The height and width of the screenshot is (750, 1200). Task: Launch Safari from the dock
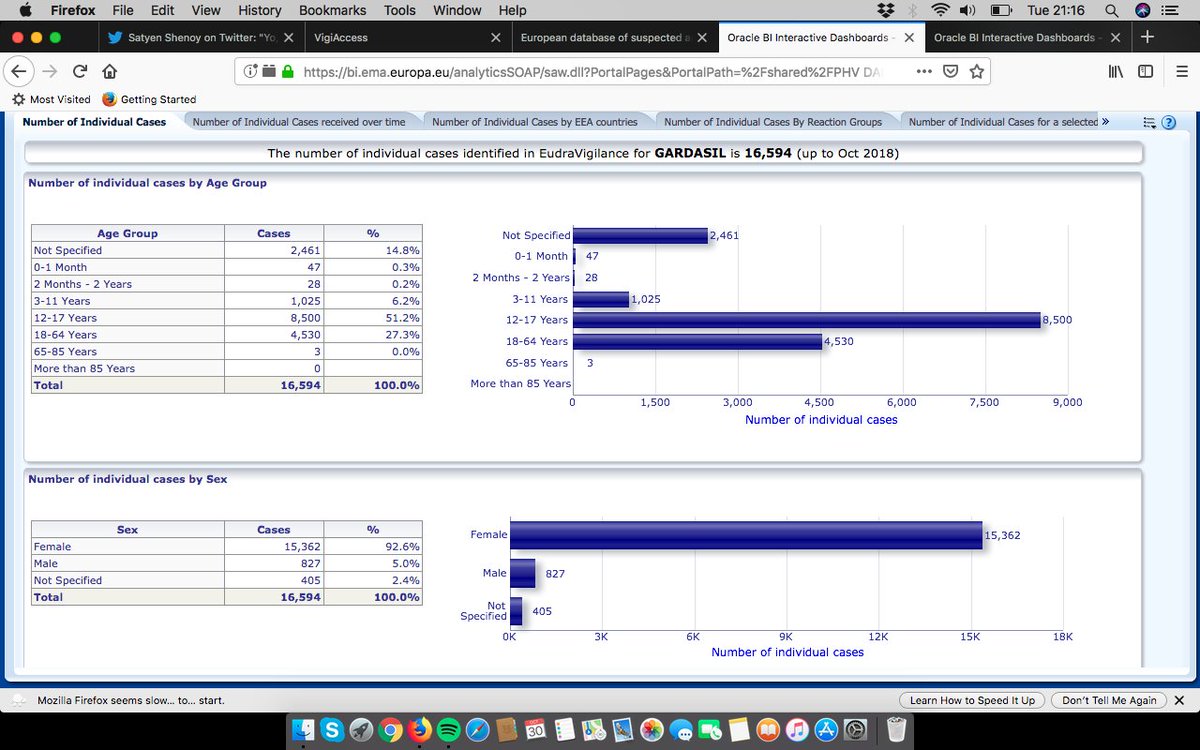pos(477,730)
